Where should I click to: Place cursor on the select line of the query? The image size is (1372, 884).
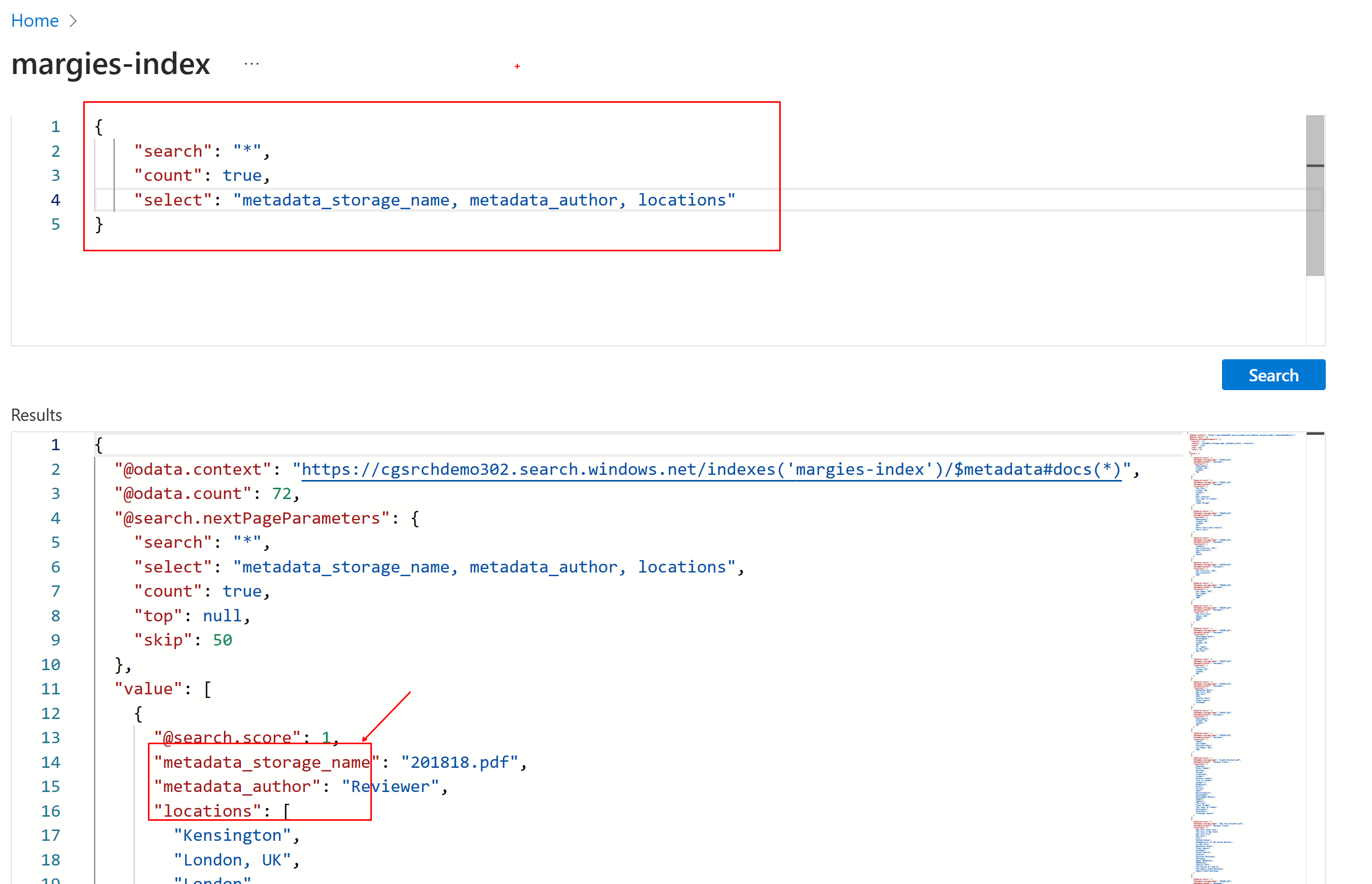[402, 200]
